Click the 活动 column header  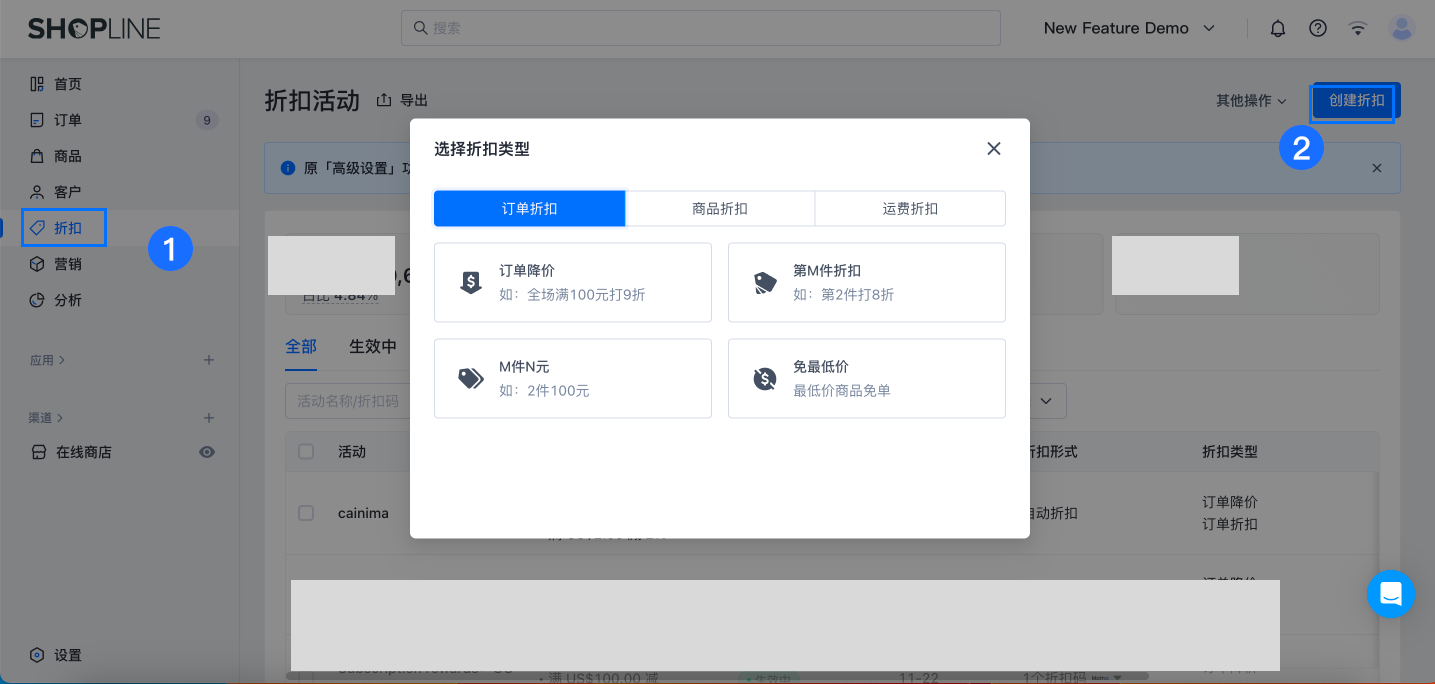click(352, 452)
